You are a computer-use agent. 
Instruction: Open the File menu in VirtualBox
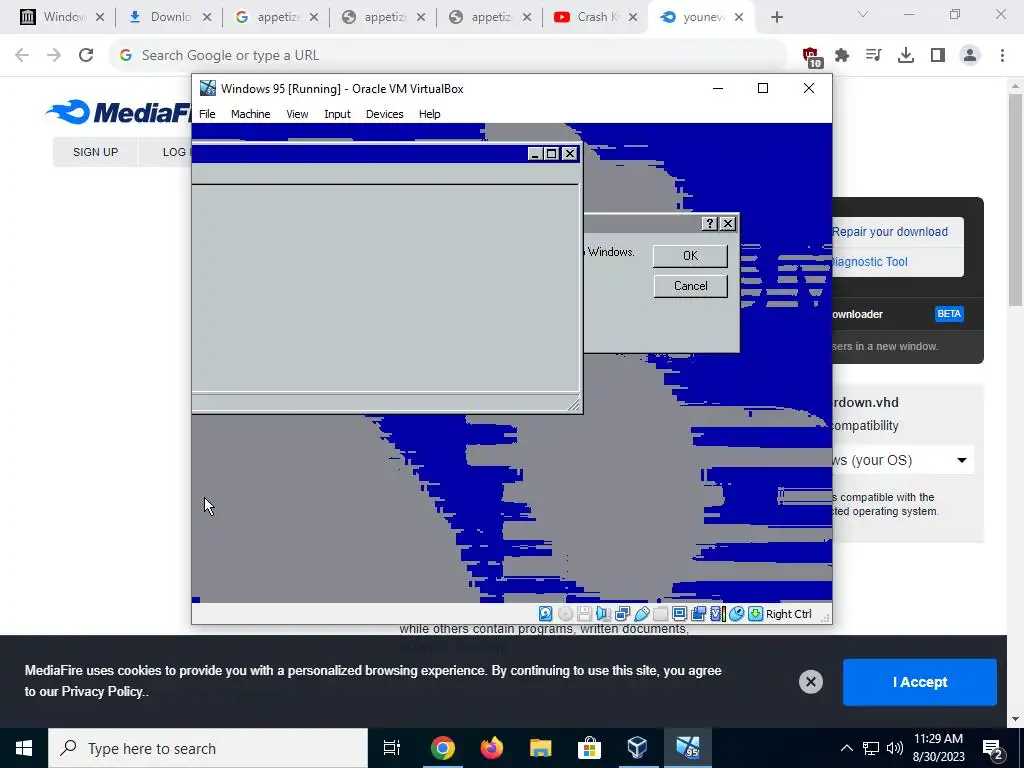pyautogui.click(x=207, y=114)
